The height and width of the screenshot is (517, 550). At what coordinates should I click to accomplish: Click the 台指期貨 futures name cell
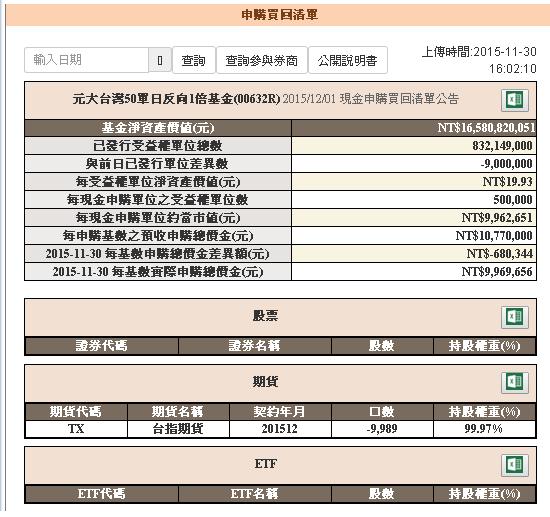click(178, 429)
